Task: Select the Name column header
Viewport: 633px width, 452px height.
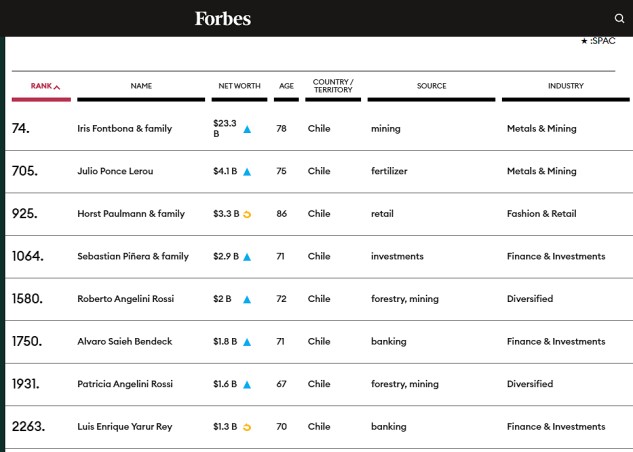Action: point(141,86)
